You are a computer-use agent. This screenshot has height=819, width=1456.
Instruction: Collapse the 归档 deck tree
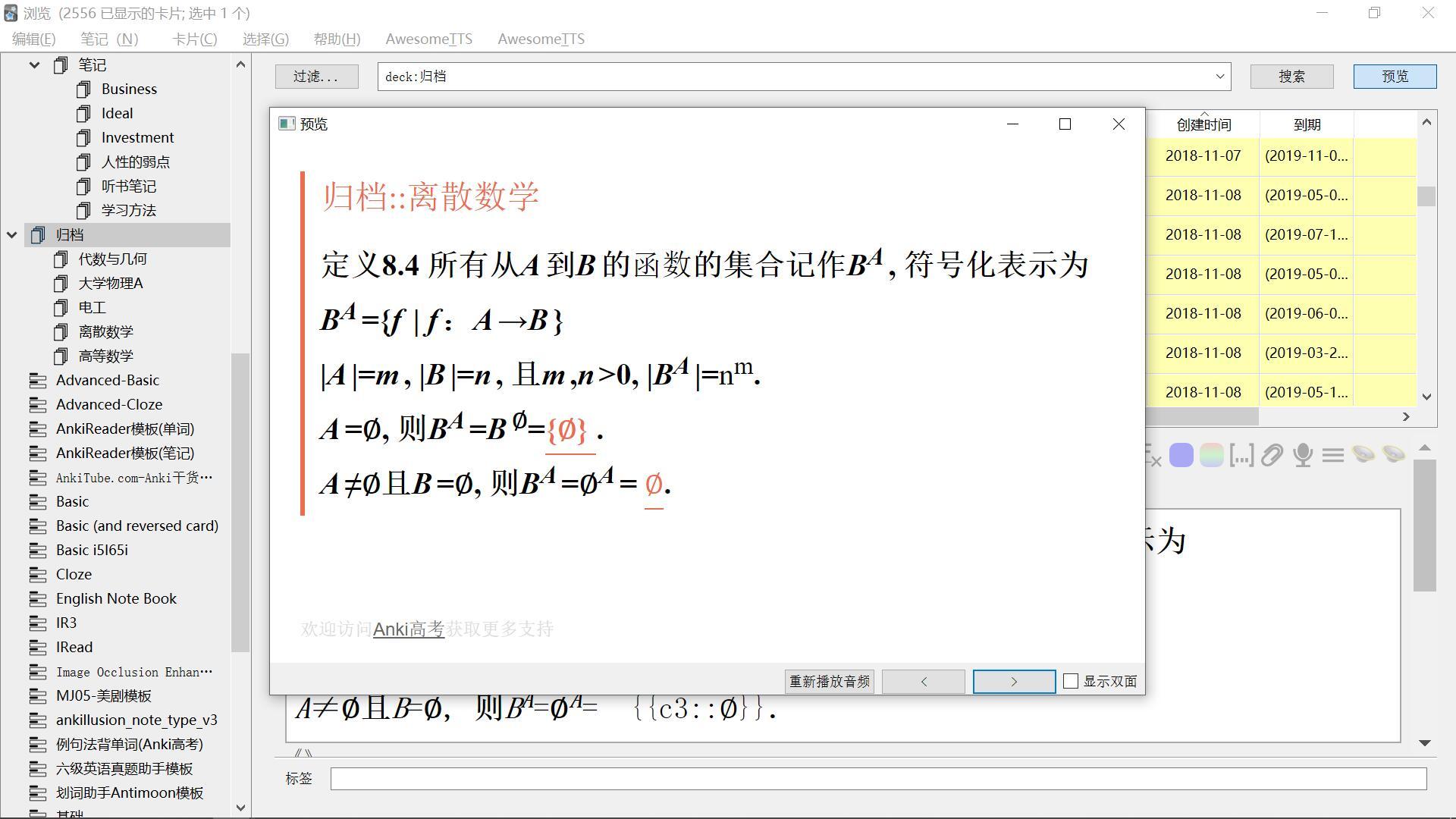click(x=12, y=235)
